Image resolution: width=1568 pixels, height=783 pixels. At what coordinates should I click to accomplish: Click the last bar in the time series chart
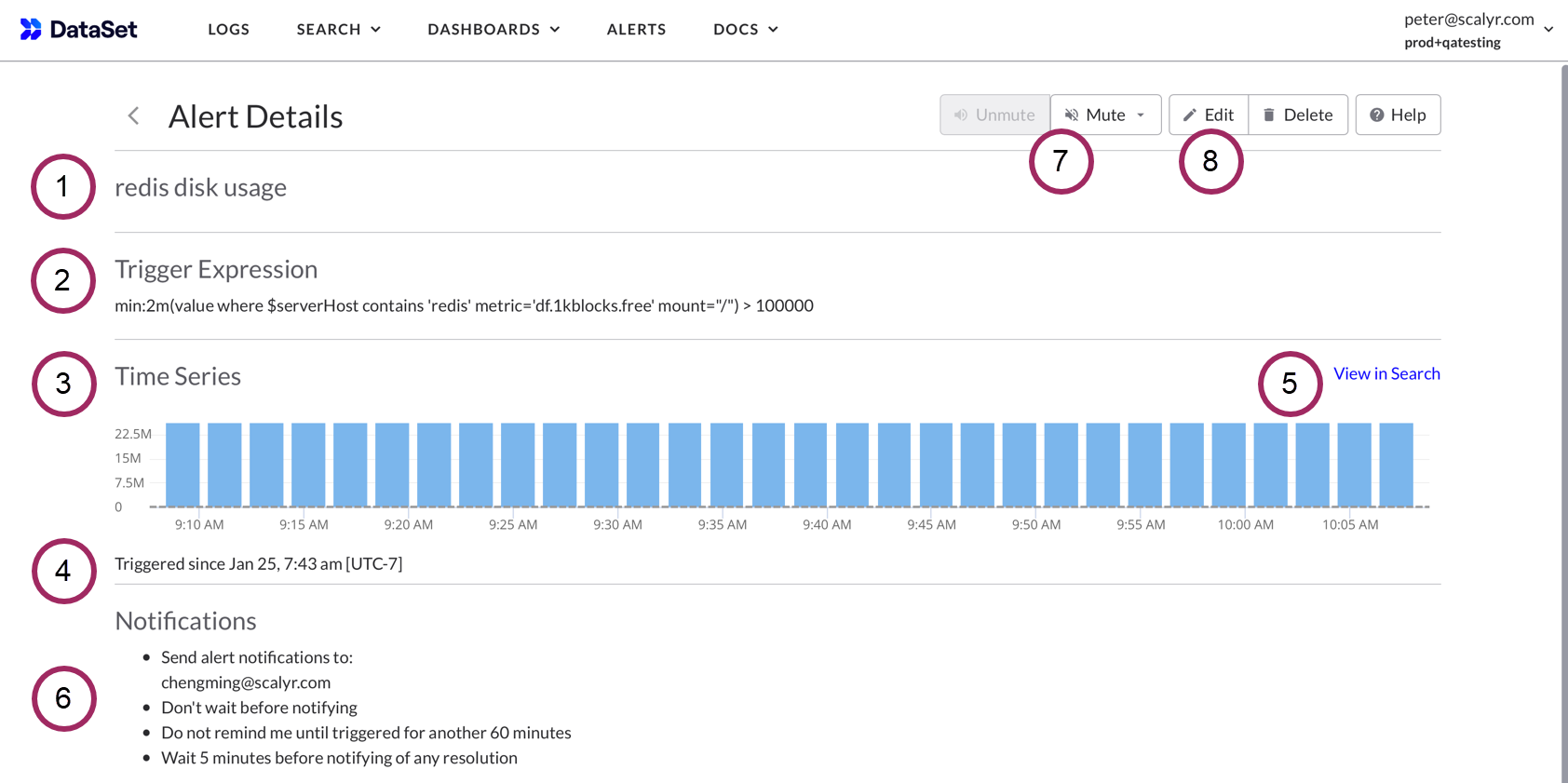(1396, 466)
